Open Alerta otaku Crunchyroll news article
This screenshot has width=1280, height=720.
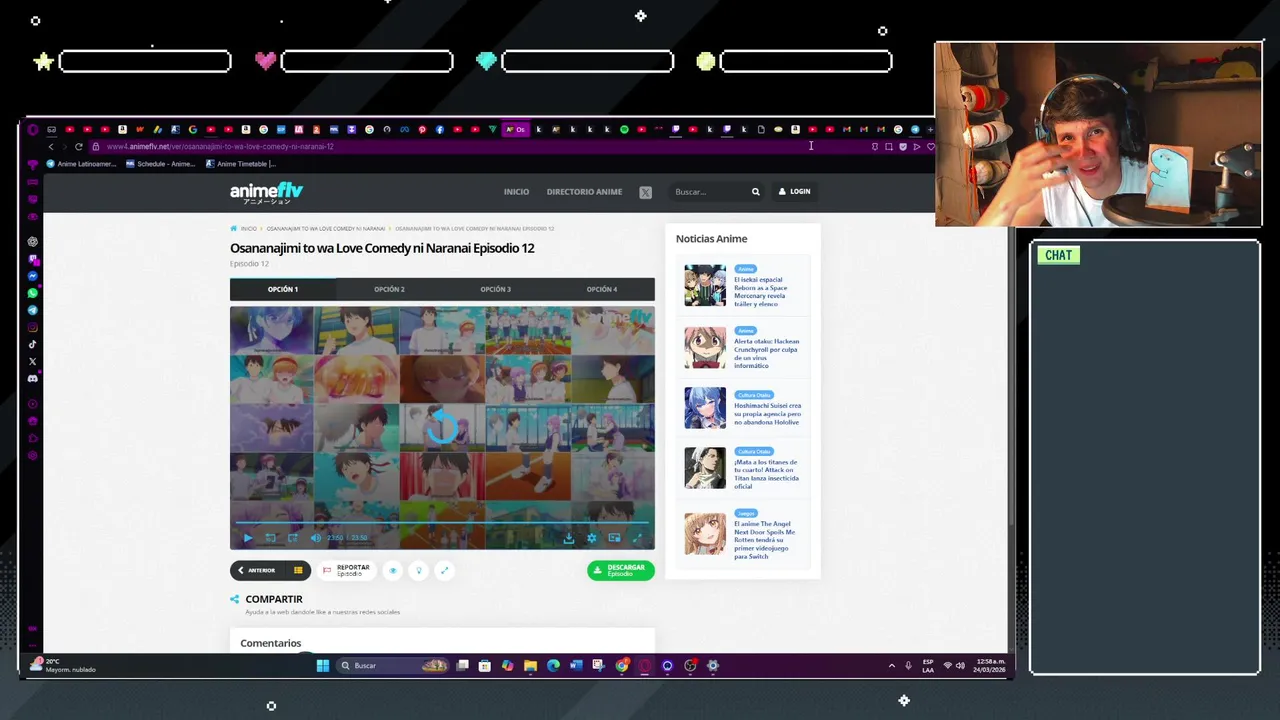point(767,353)
